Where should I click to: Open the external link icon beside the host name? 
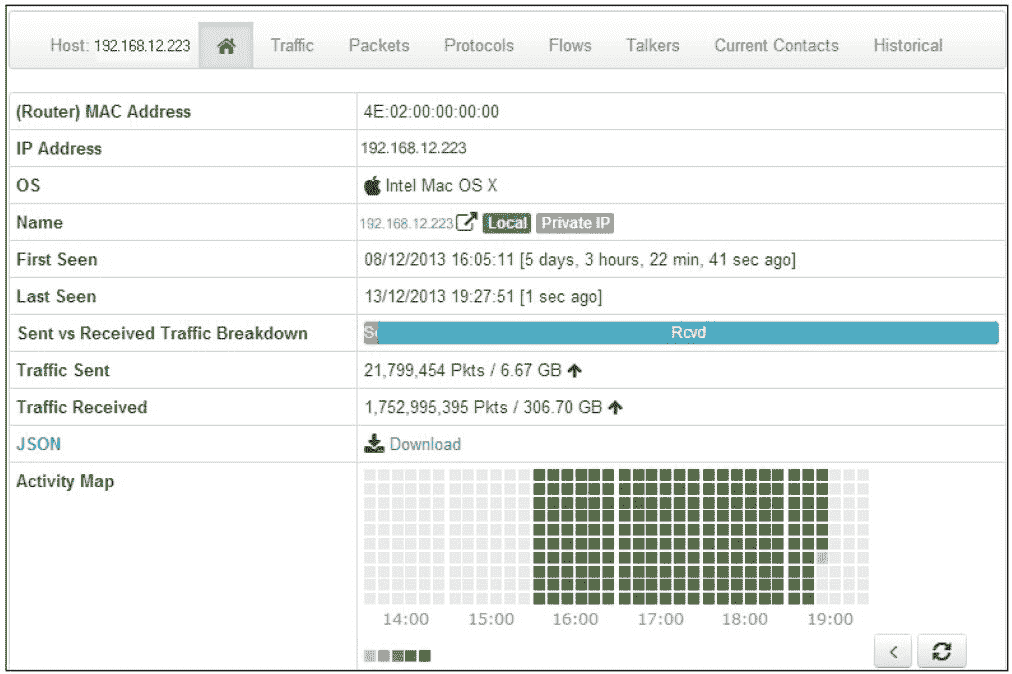tap(466, 223)
